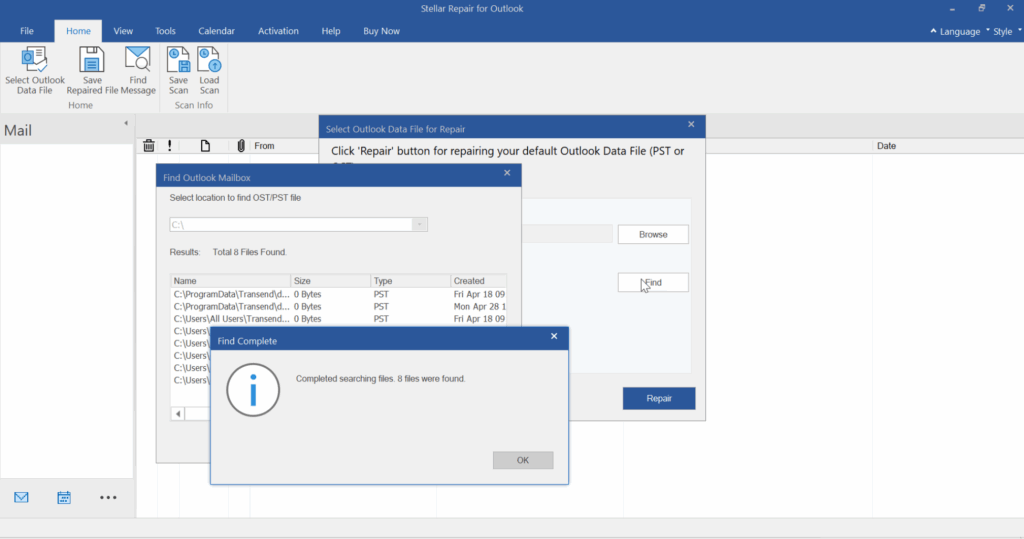Collapse the Mail pane arrow
This screenshot has width=1024, height=539.
tap(126, 123)
